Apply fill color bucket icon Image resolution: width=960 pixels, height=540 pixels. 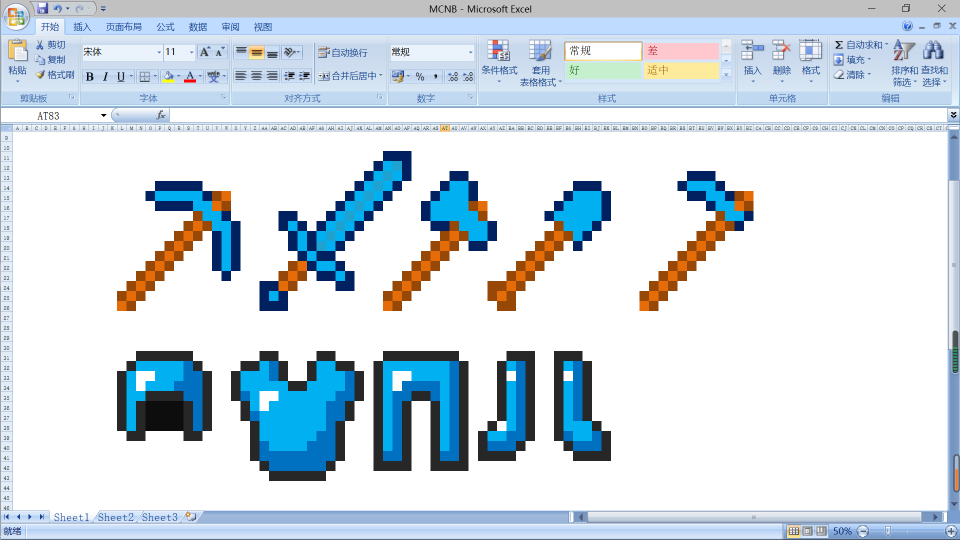click(168, 77)
